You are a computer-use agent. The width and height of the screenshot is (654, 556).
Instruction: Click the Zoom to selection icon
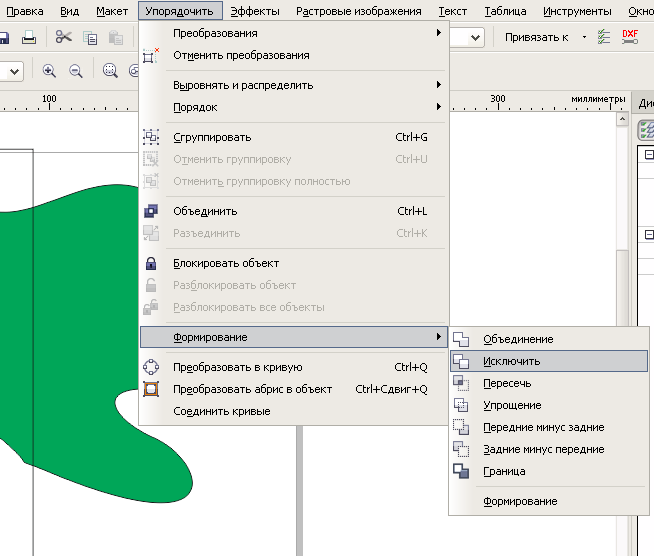click(110, 70)
